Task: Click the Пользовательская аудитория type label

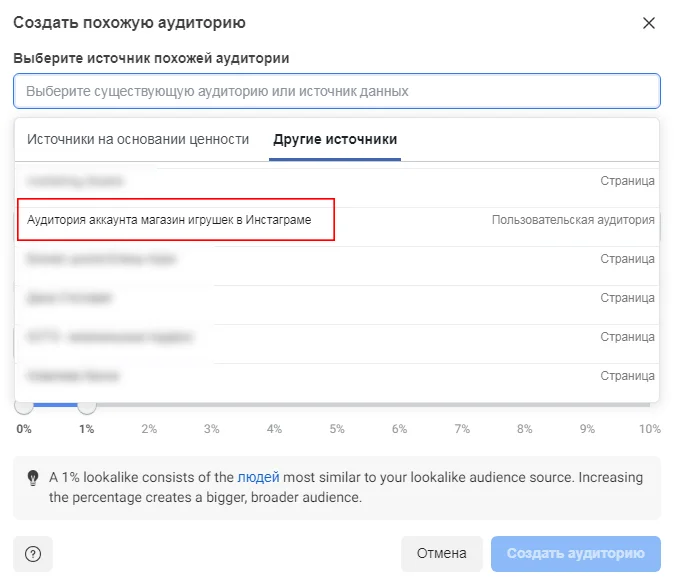Action: (x=573, y=220)
